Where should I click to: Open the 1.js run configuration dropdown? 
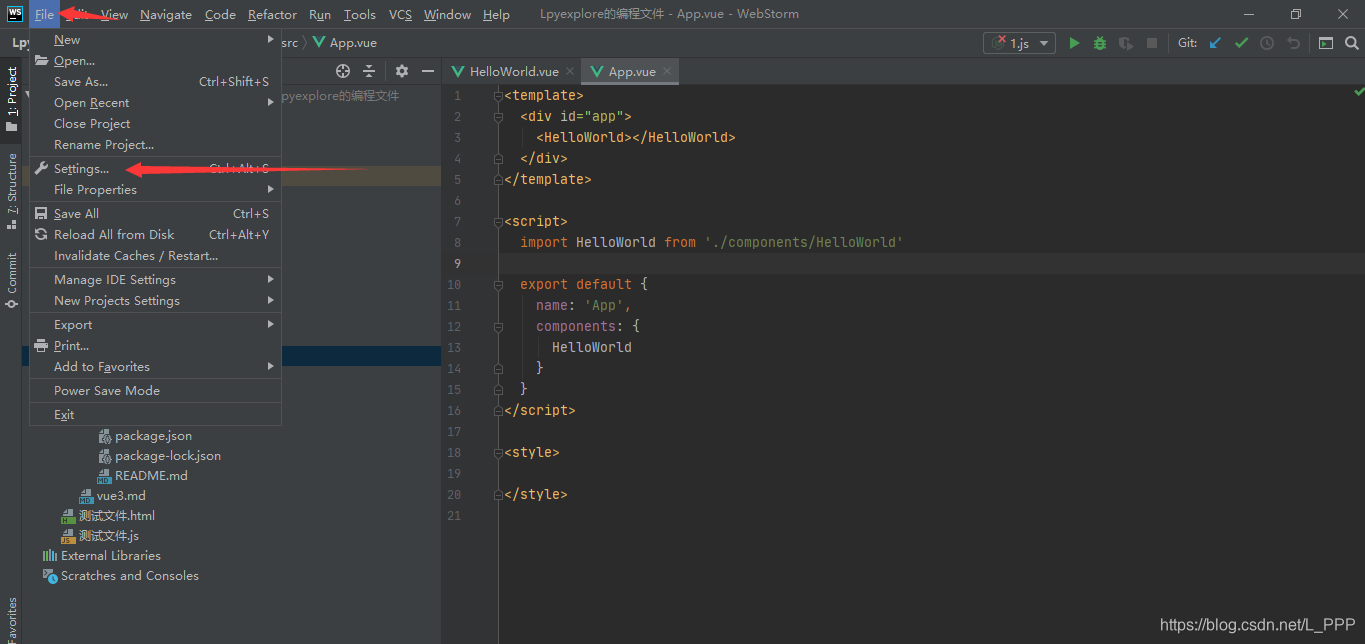[x=1020, y=43]
